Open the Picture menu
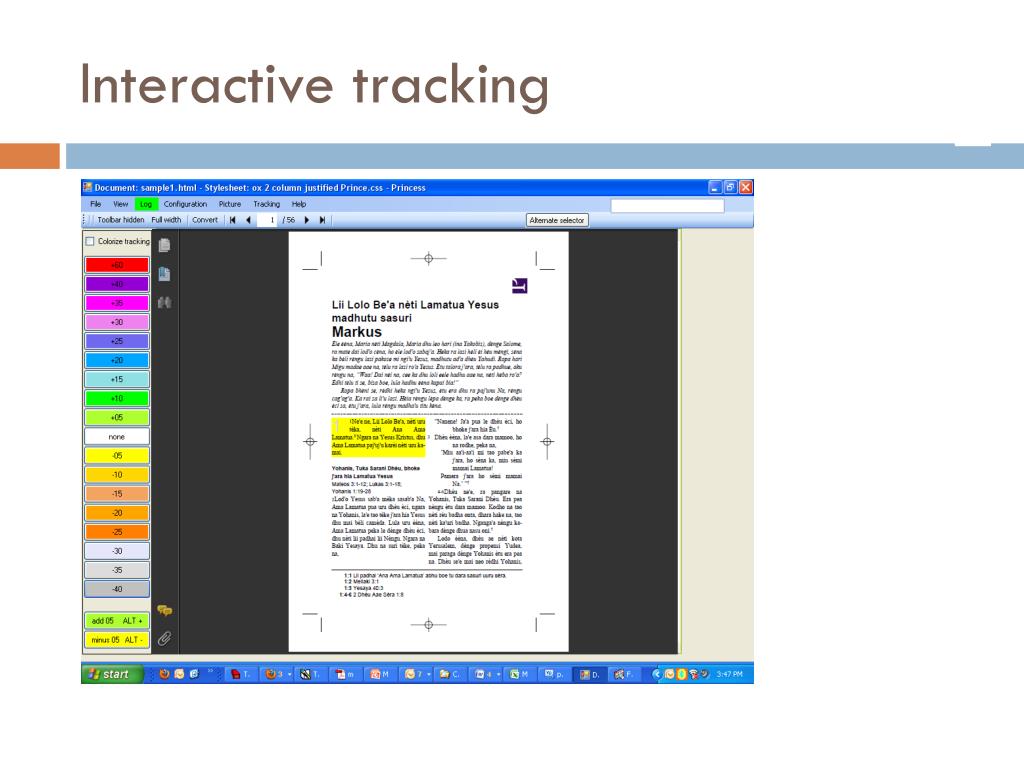 [x=230, y=204]
